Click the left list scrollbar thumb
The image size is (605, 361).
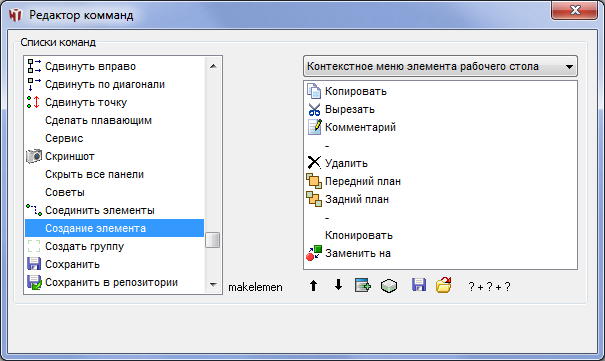(x=213, y=240)
